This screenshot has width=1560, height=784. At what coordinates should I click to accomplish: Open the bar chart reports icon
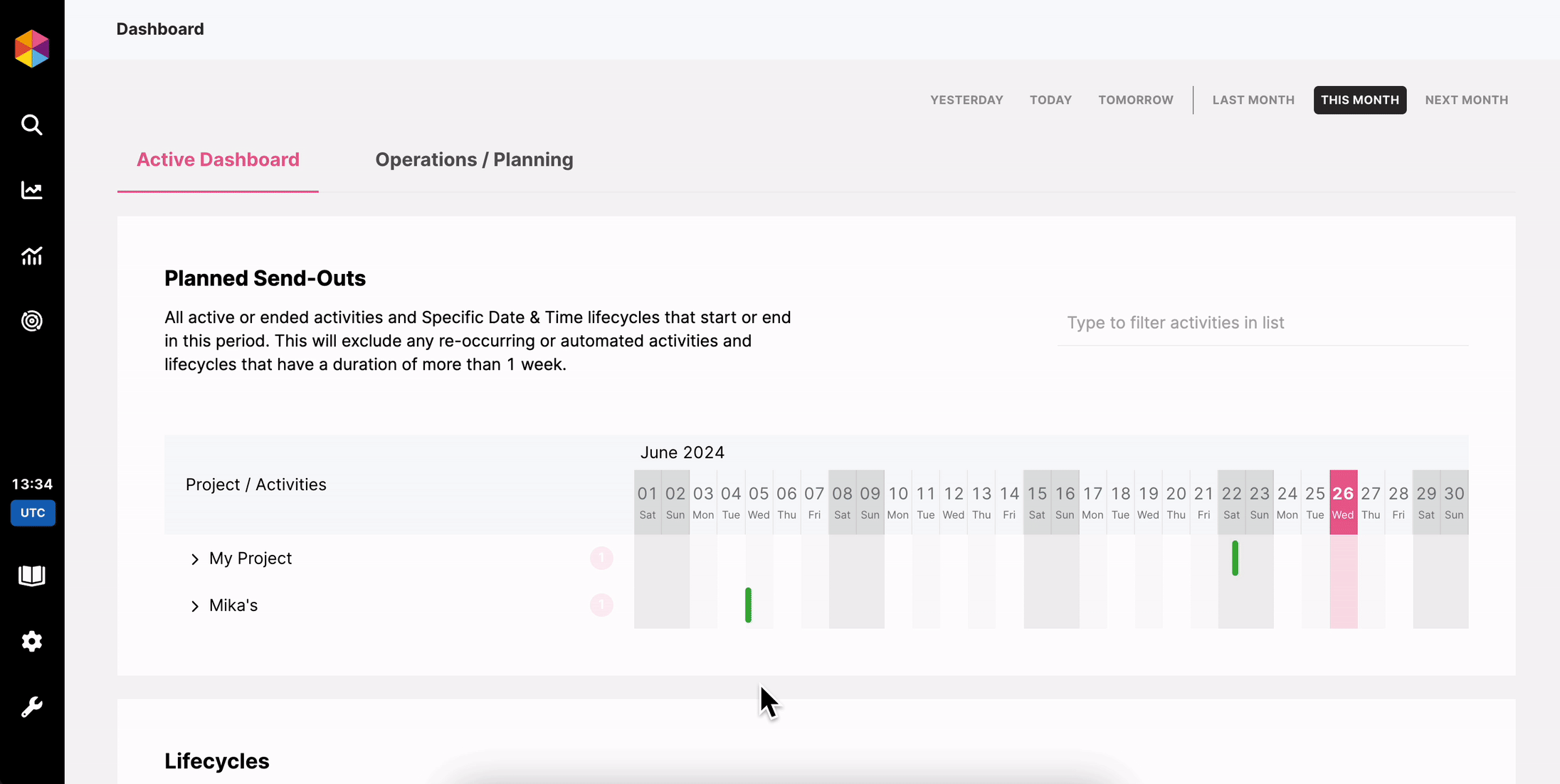pos(32,255)
